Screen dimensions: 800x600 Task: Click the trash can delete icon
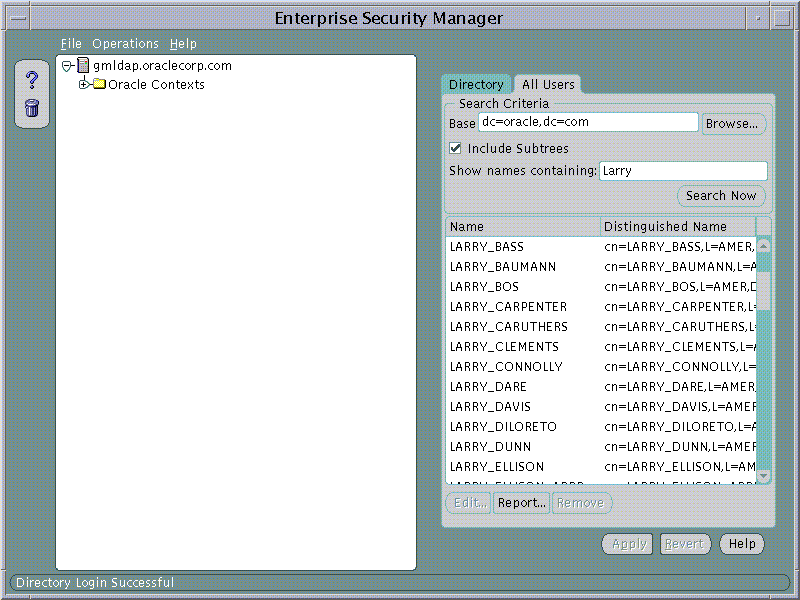pos(32,108)
